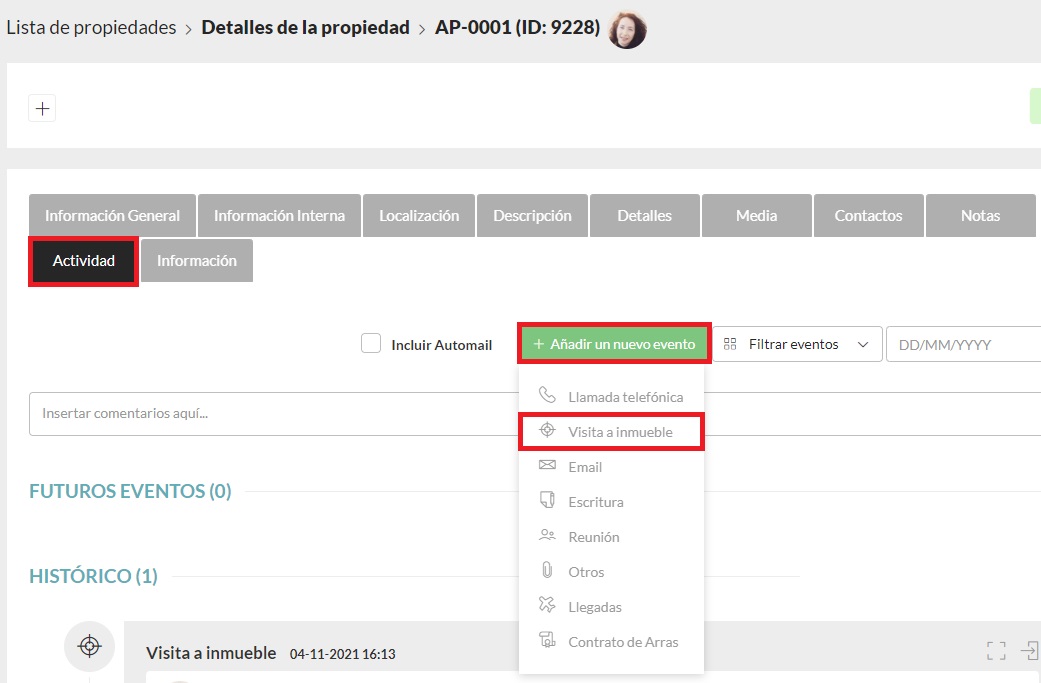Toggle the Incluir Automail checkbox
Image resolution: width=1041 pixels, height=683 pixels.
pos(371,344)
